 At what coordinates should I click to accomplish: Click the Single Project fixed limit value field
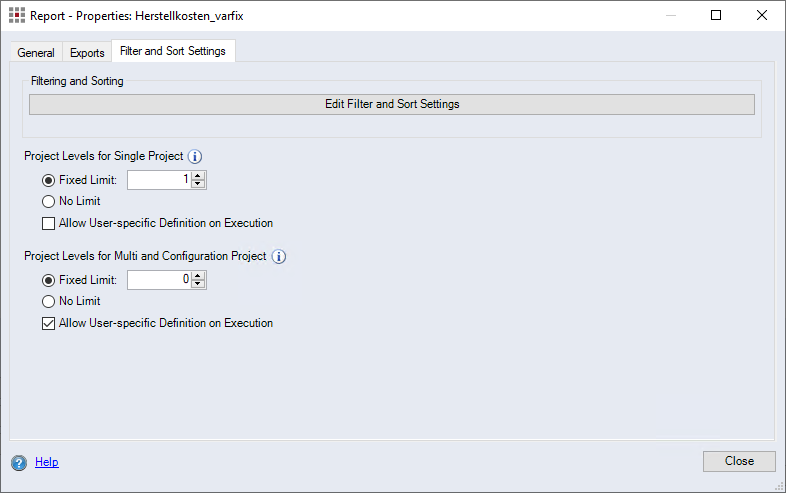click(x=159, y=180)
